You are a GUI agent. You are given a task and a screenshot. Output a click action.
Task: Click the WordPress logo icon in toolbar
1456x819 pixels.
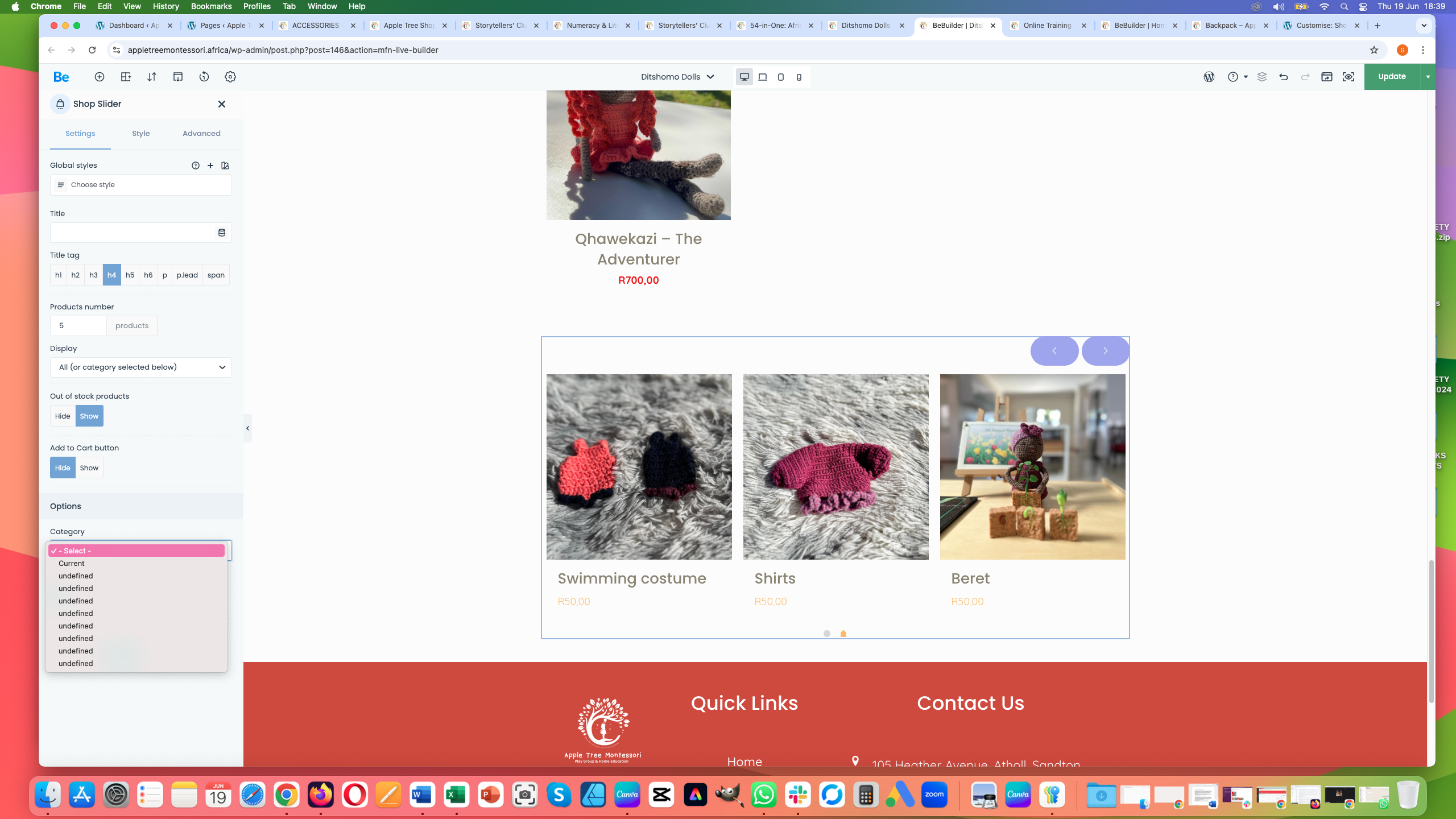(x=1209, y=77)
